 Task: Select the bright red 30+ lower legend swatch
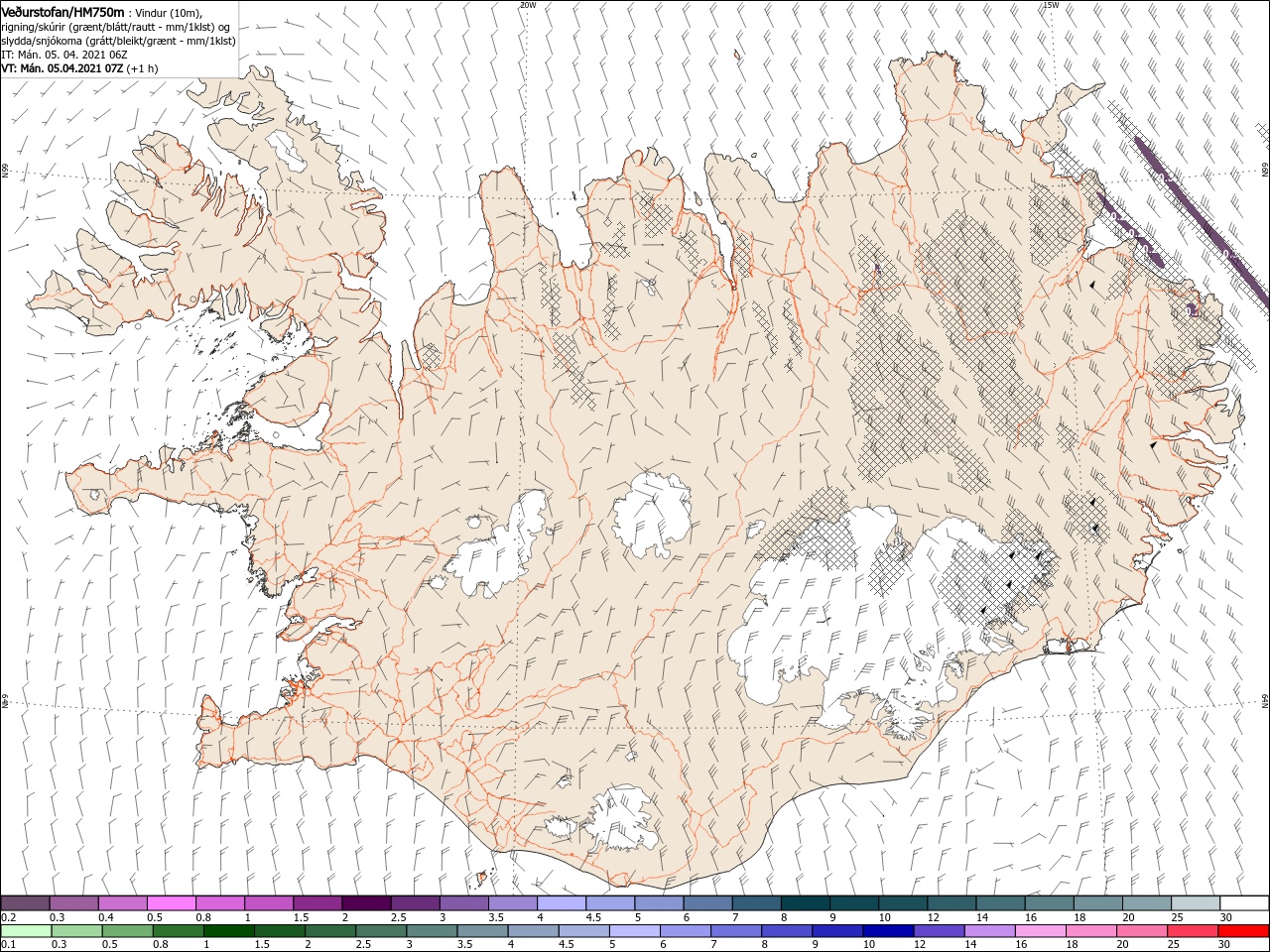tap(1244, 930)
